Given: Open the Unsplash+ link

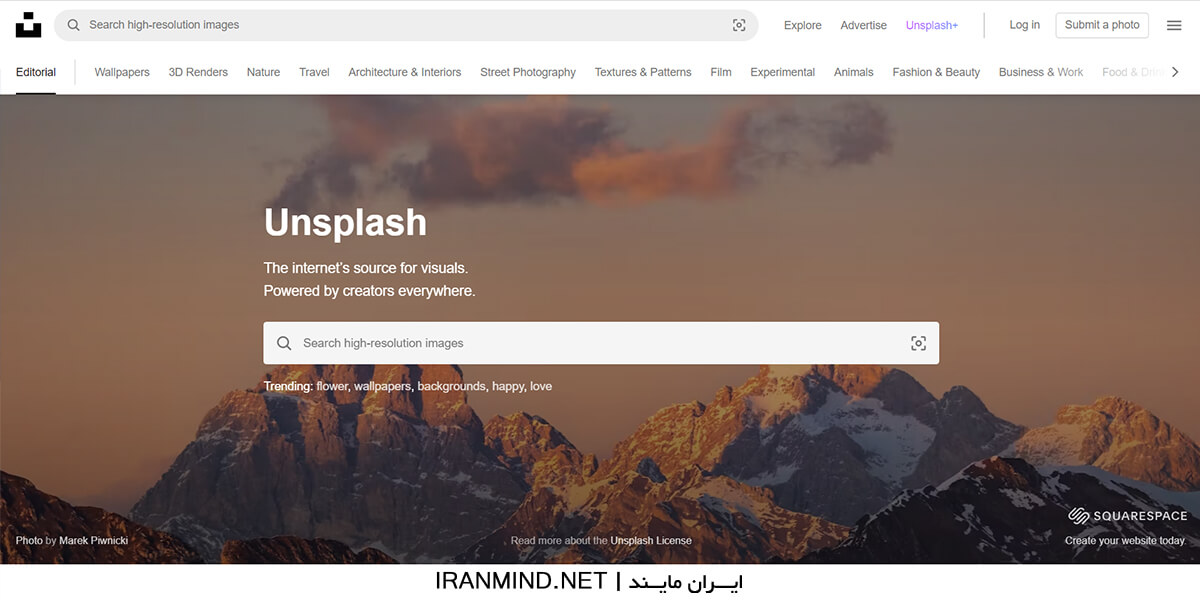Looking at the screenshot, I should coord(931,25).
